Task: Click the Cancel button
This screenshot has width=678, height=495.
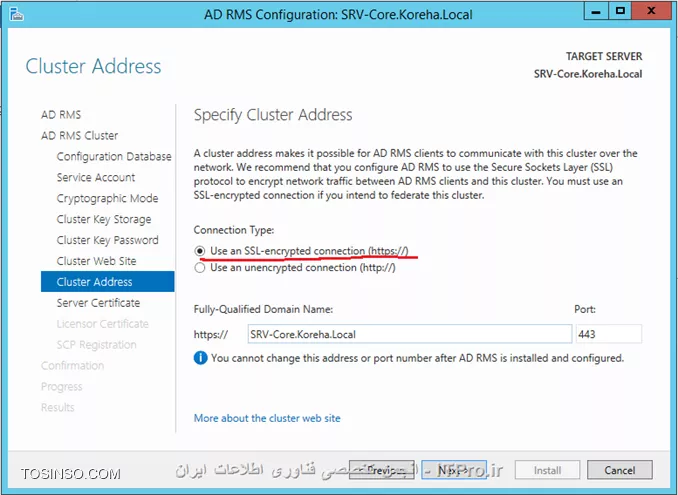Action: (x=620, y=470)
